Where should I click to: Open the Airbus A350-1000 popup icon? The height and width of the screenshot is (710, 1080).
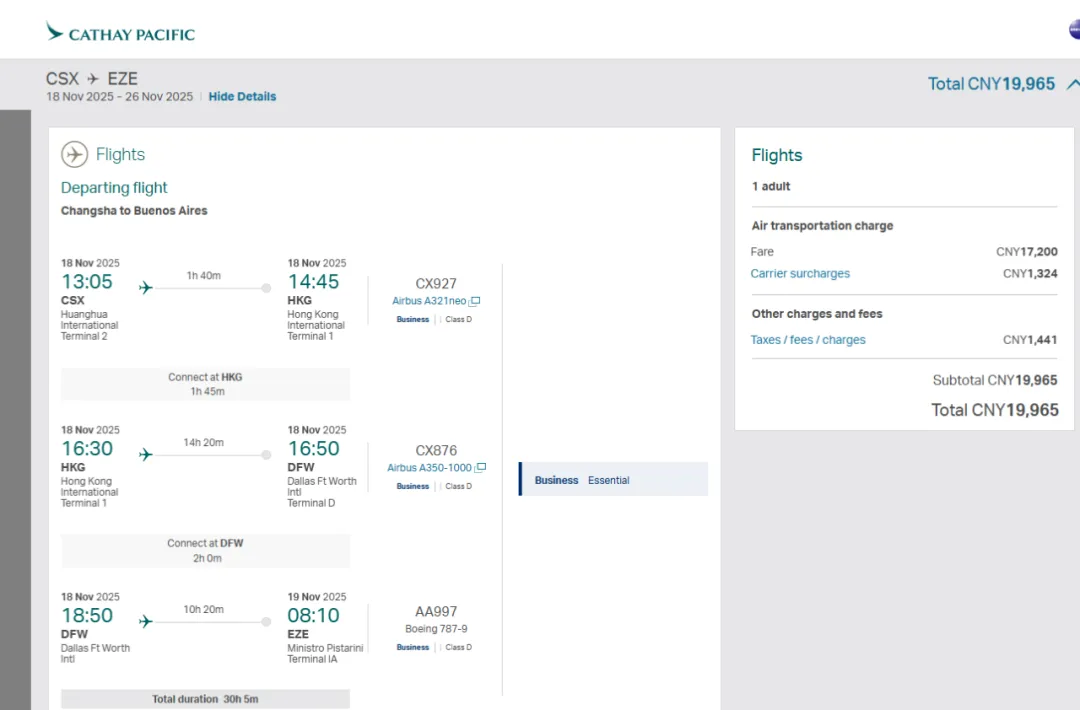pyautogui.click(x=481, y=468)
